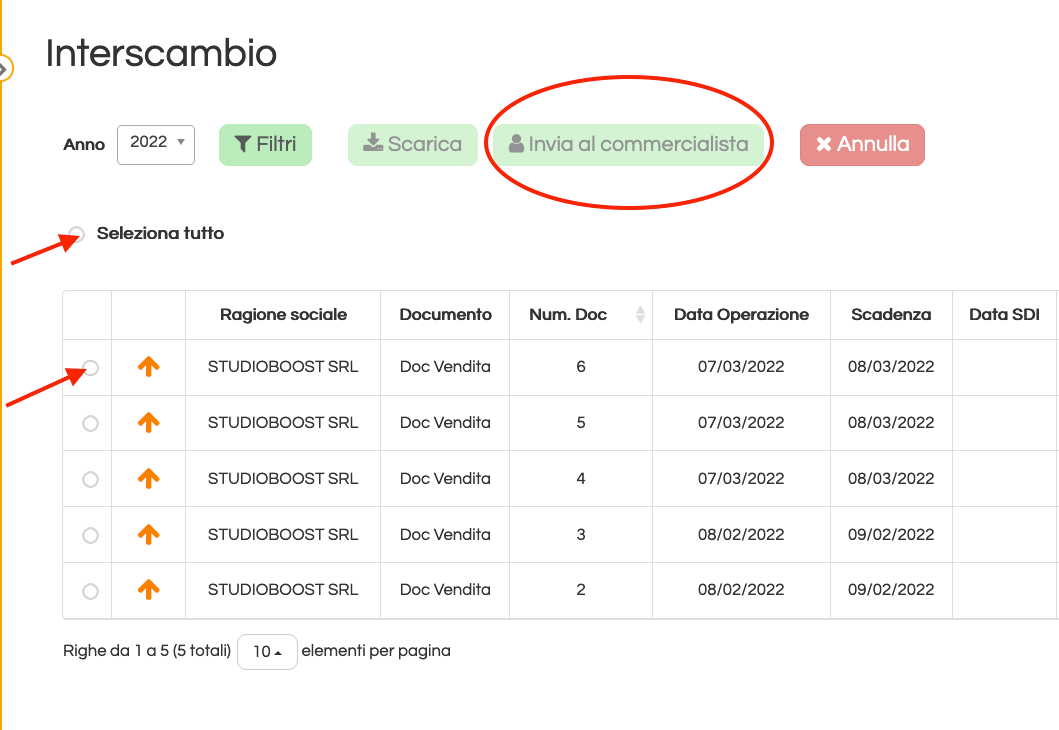The image size is (1059, 730).
Task: Click STUDIOBOOST SRL in document 6 row
Action: [283, 367]
